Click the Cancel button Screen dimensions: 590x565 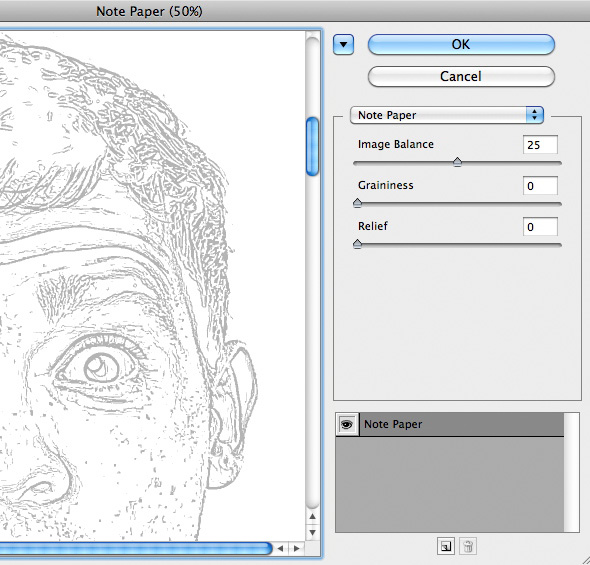click(x=461, y=76)
